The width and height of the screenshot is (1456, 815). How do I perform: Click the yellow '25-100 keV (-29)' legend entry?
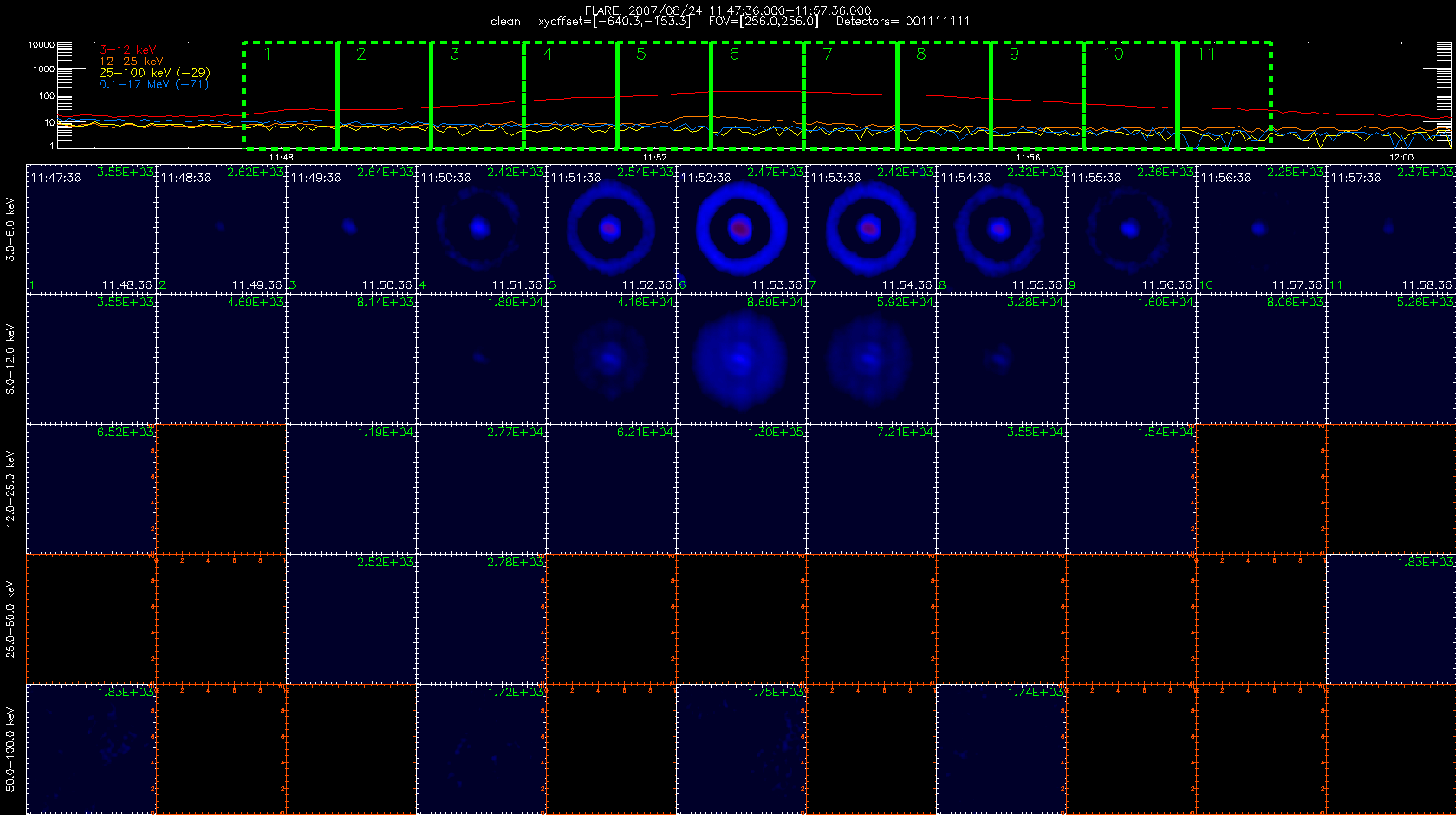[x=154, y=73]
